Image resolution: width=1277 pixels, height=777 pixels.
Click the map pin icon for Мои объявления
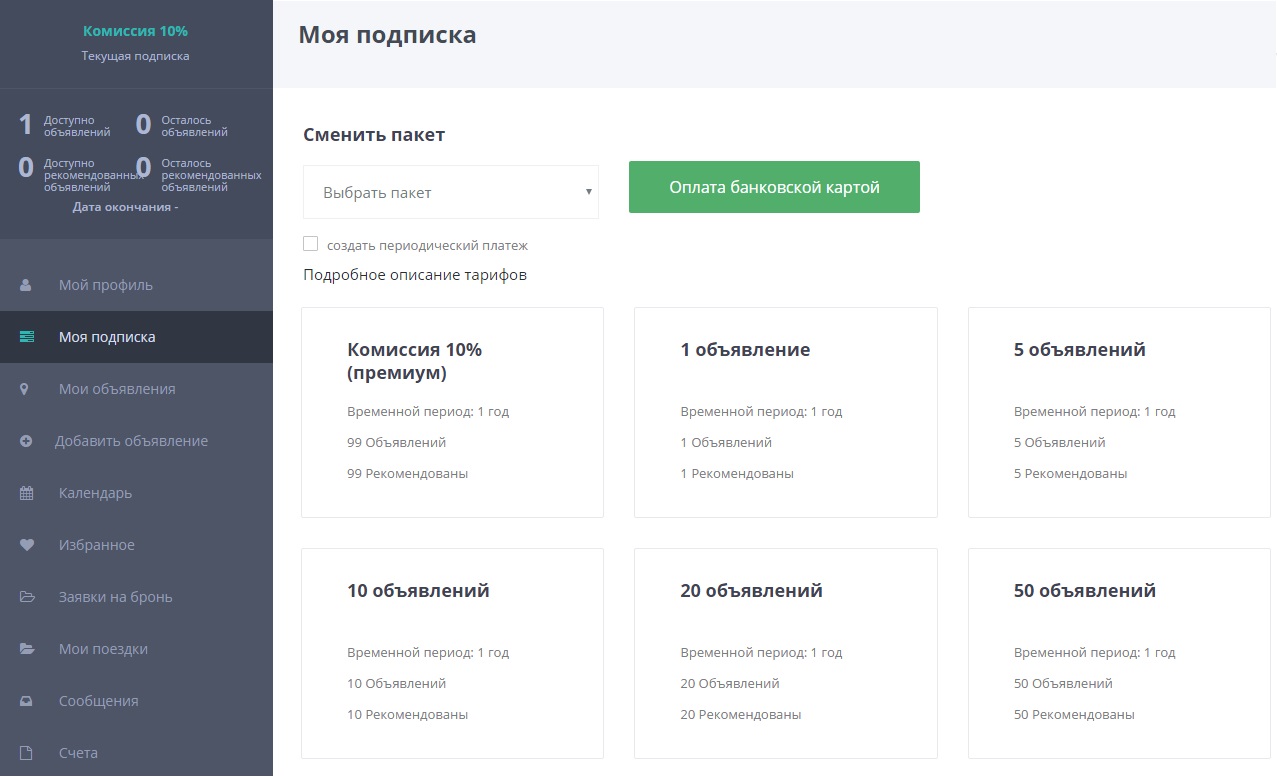(26, 389)
